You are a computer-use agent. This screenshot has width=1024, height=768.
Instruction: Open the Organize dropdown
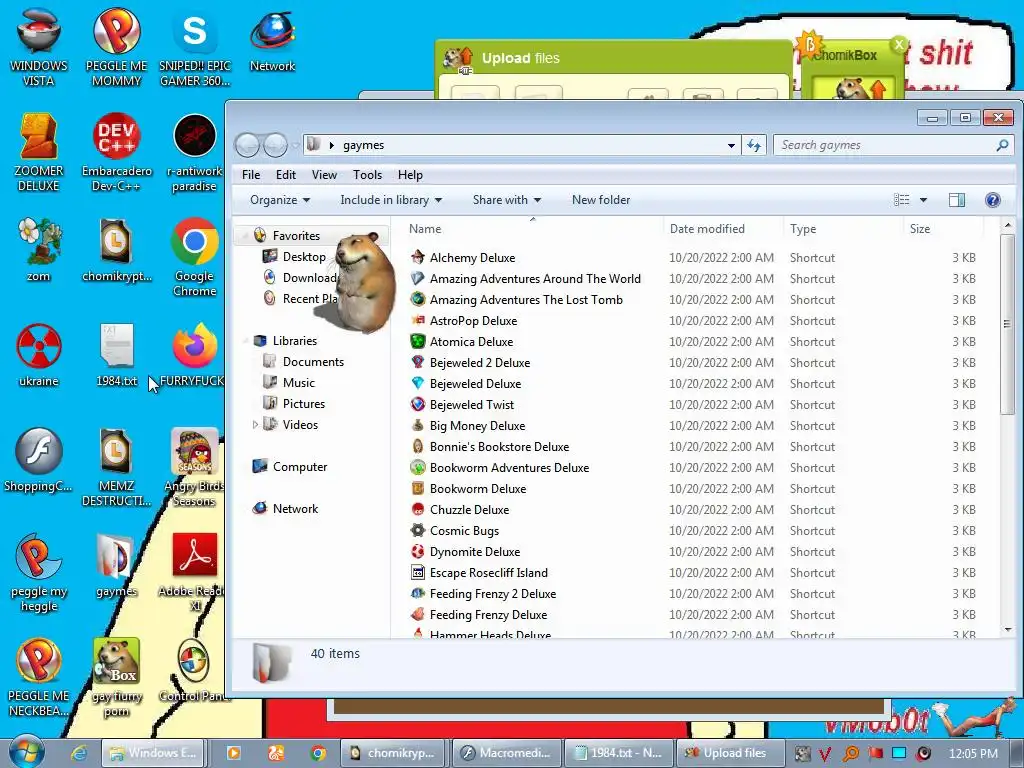[x=280, y=200]
